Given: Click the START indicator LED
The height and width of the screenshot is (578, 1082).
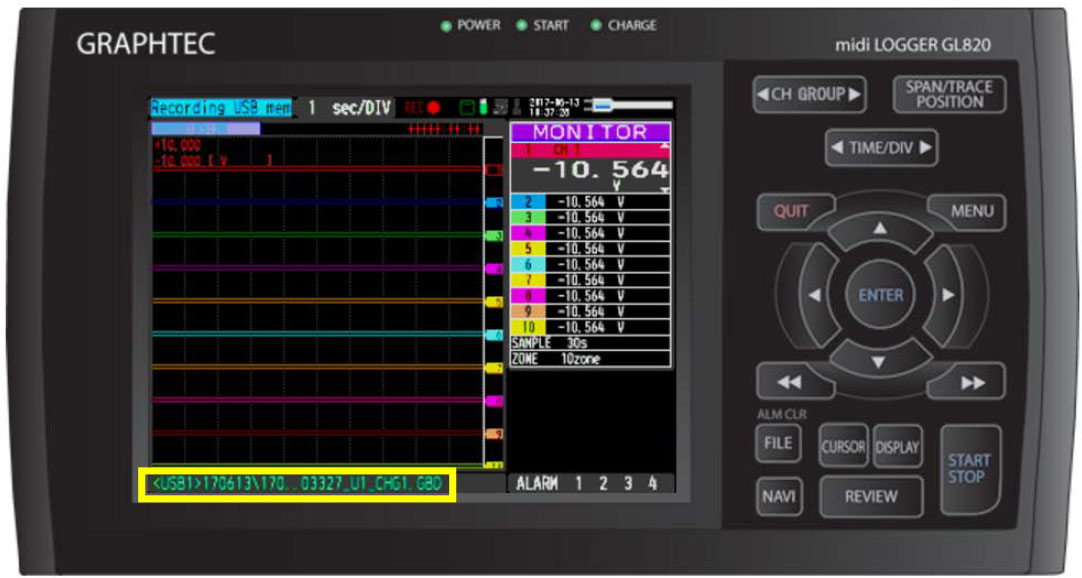Looking at the screenshot, I should 522,26.
